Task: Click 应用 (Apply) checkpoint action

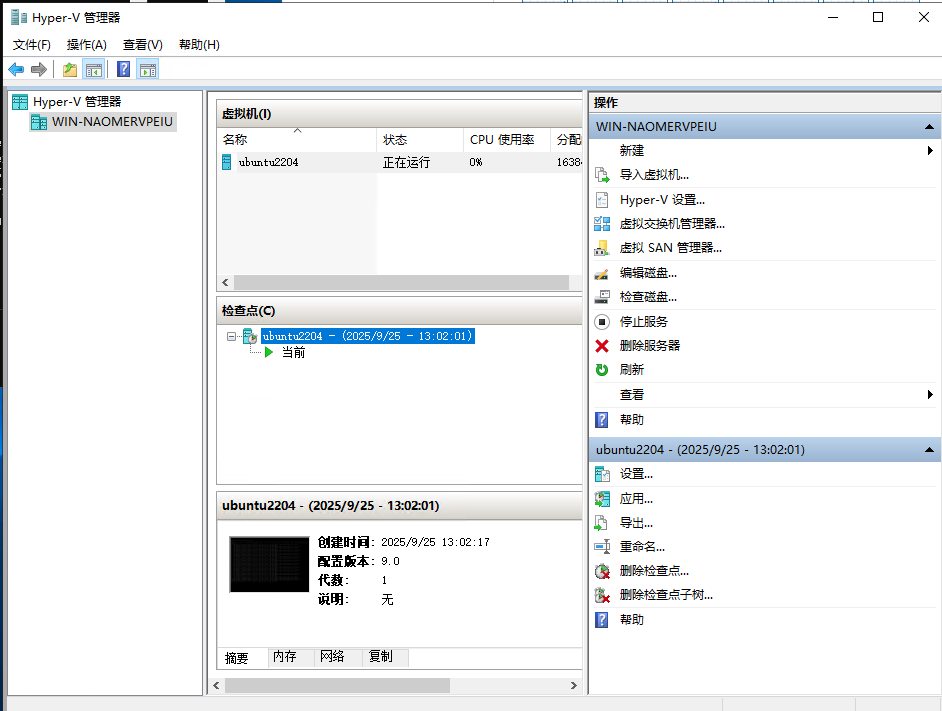Action: tap(636, 499)
